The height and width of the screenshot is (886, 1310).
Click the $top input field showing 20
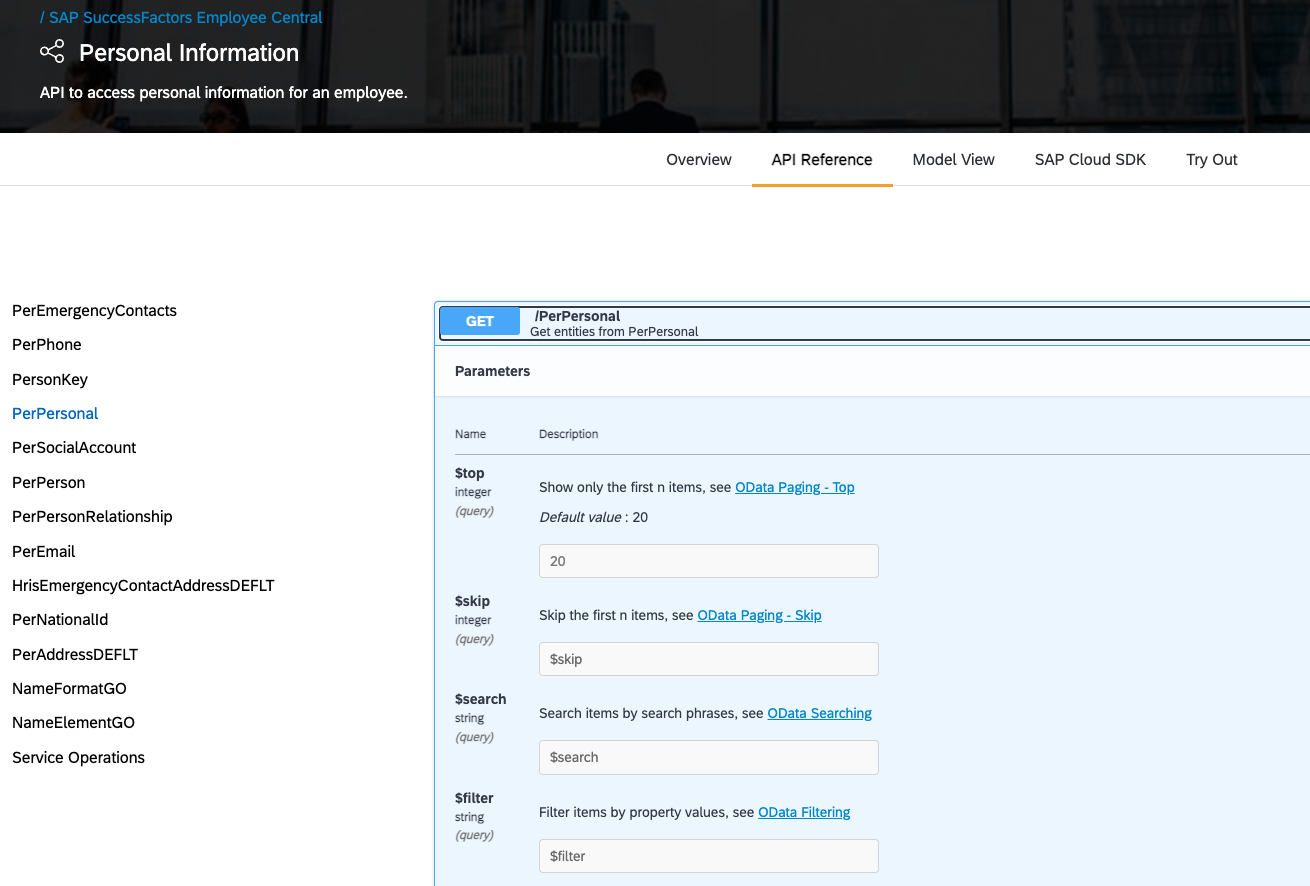point(708,561)
